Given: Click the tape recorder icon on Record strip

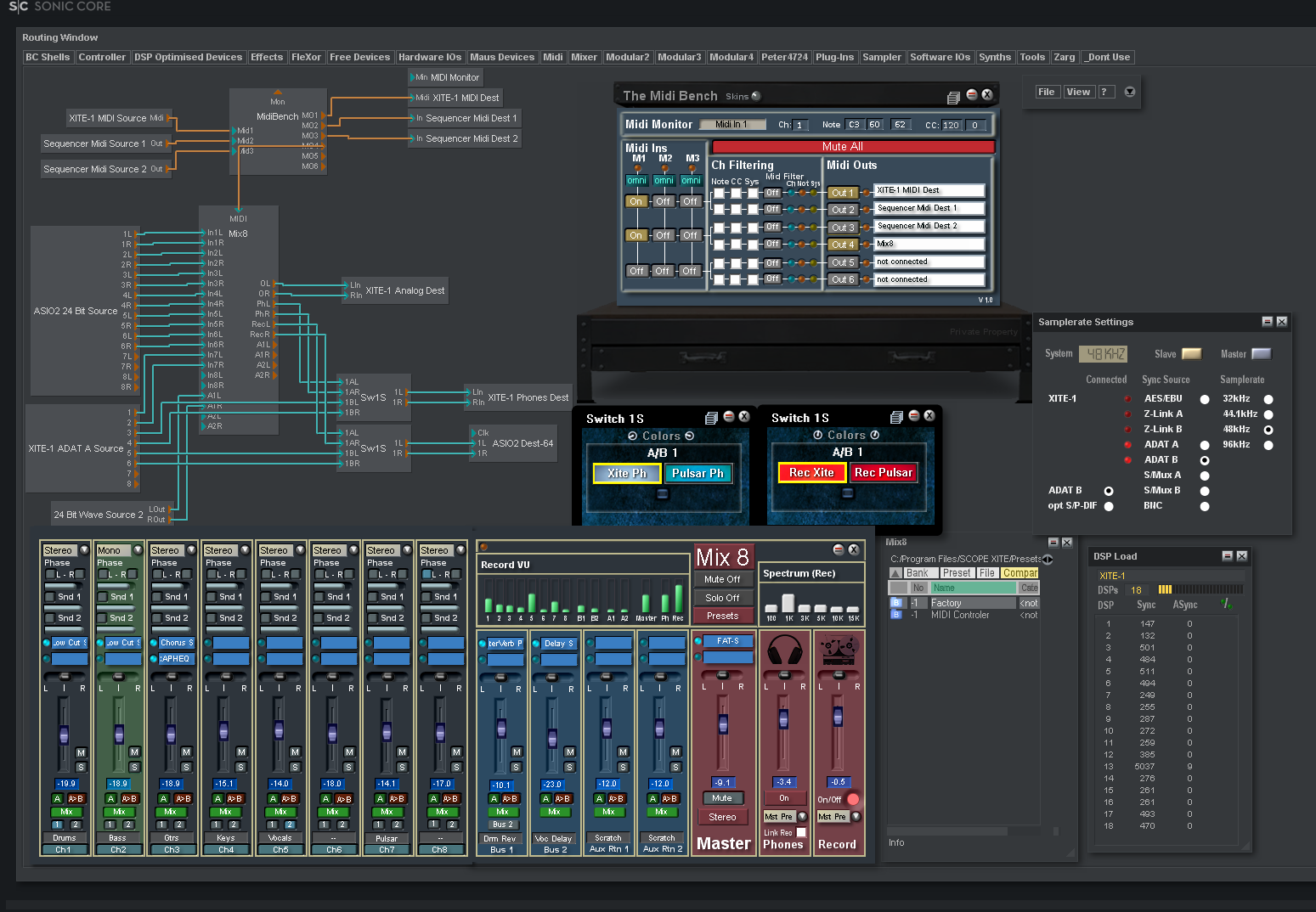Looking at the screenshot, I should click(839, 650).
